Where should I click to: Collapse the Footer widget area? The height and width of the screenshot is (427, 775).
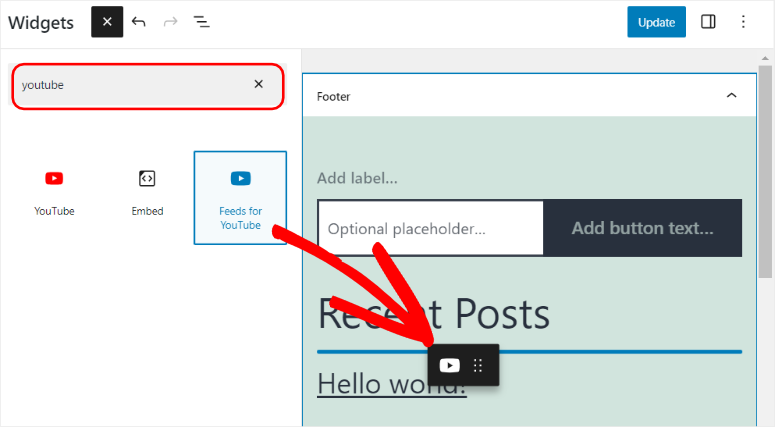[732, 95]
